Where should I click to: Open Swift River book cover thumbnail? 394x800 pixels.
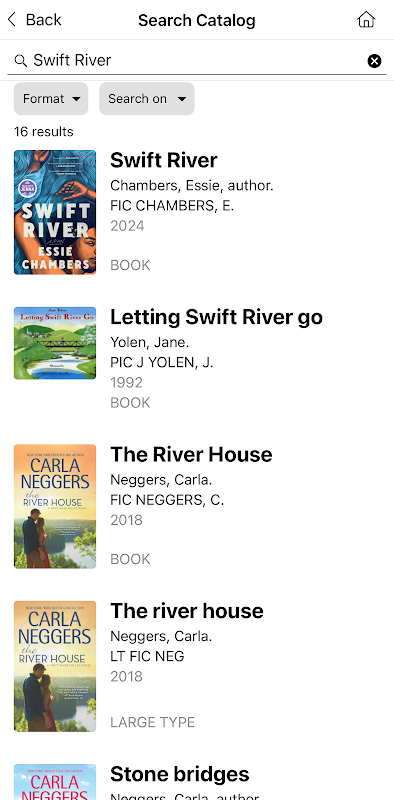(x=55, y=212)
